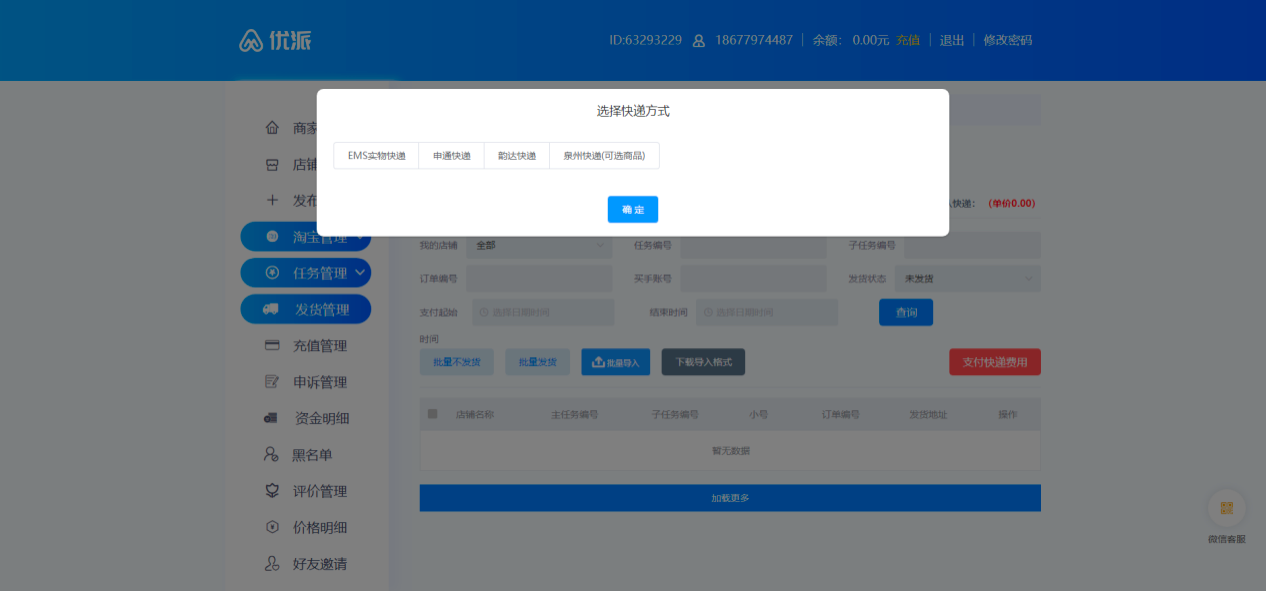Expand the 淘宝管理 sidebar menu
Screen dimensions: 1266x591
(305, 236)
